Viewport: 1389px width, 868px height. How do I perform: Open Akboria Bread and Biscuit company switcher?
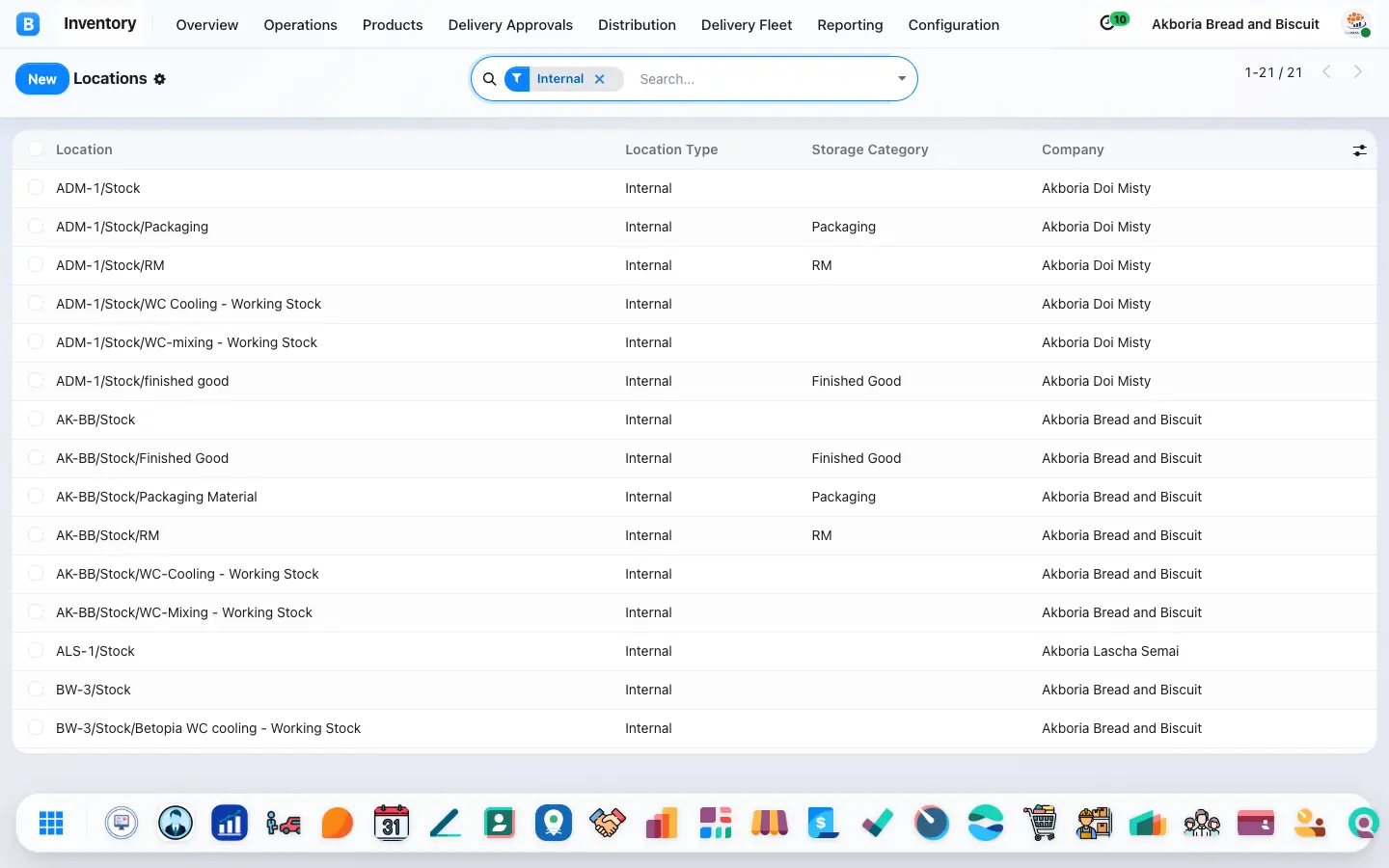[1236, 24]
